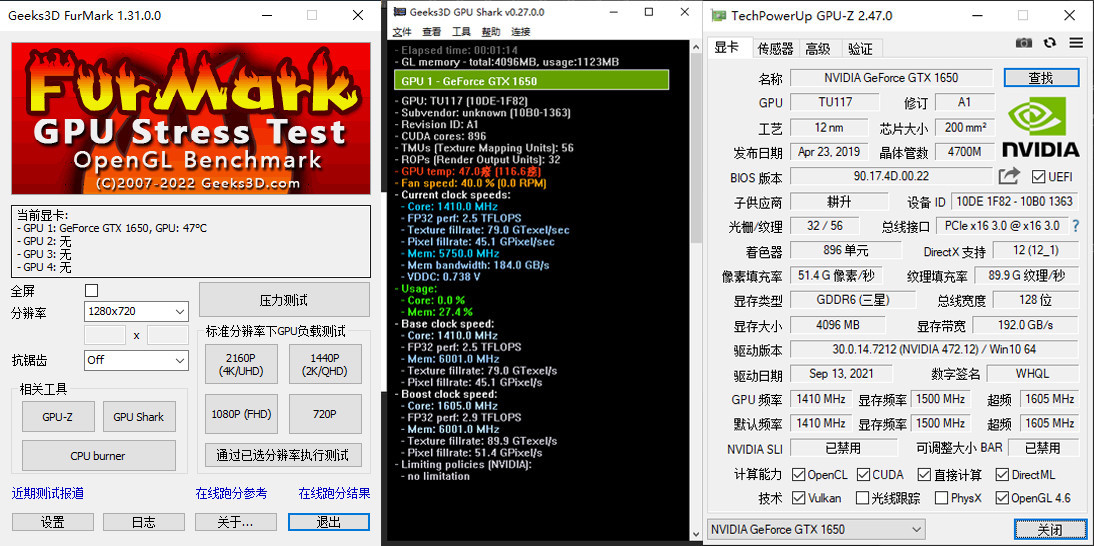
Task: Click the 1440P (2K/QHD) preset button
Action: click(325, 364)
